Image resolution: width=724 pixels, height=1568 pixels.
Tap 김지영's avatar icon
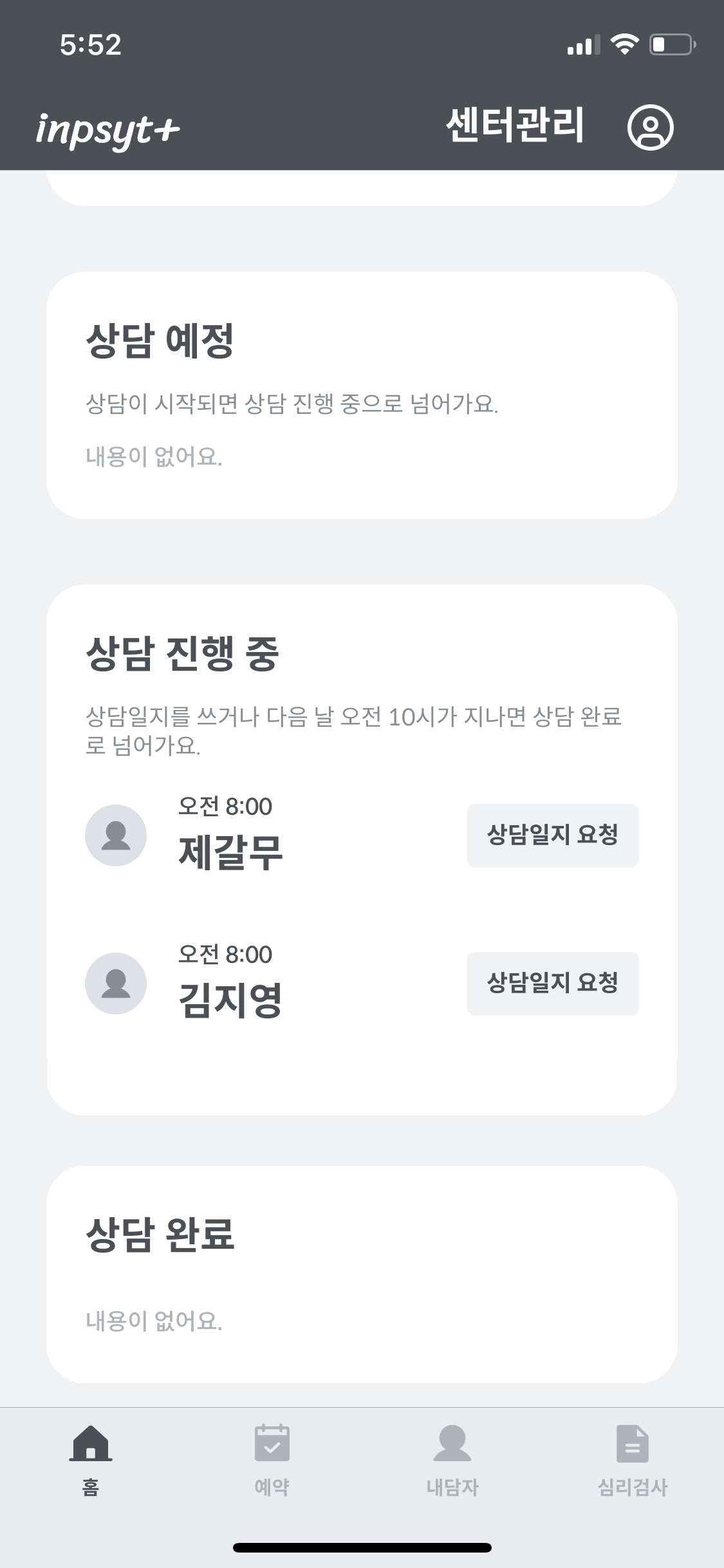click(116, 983)
